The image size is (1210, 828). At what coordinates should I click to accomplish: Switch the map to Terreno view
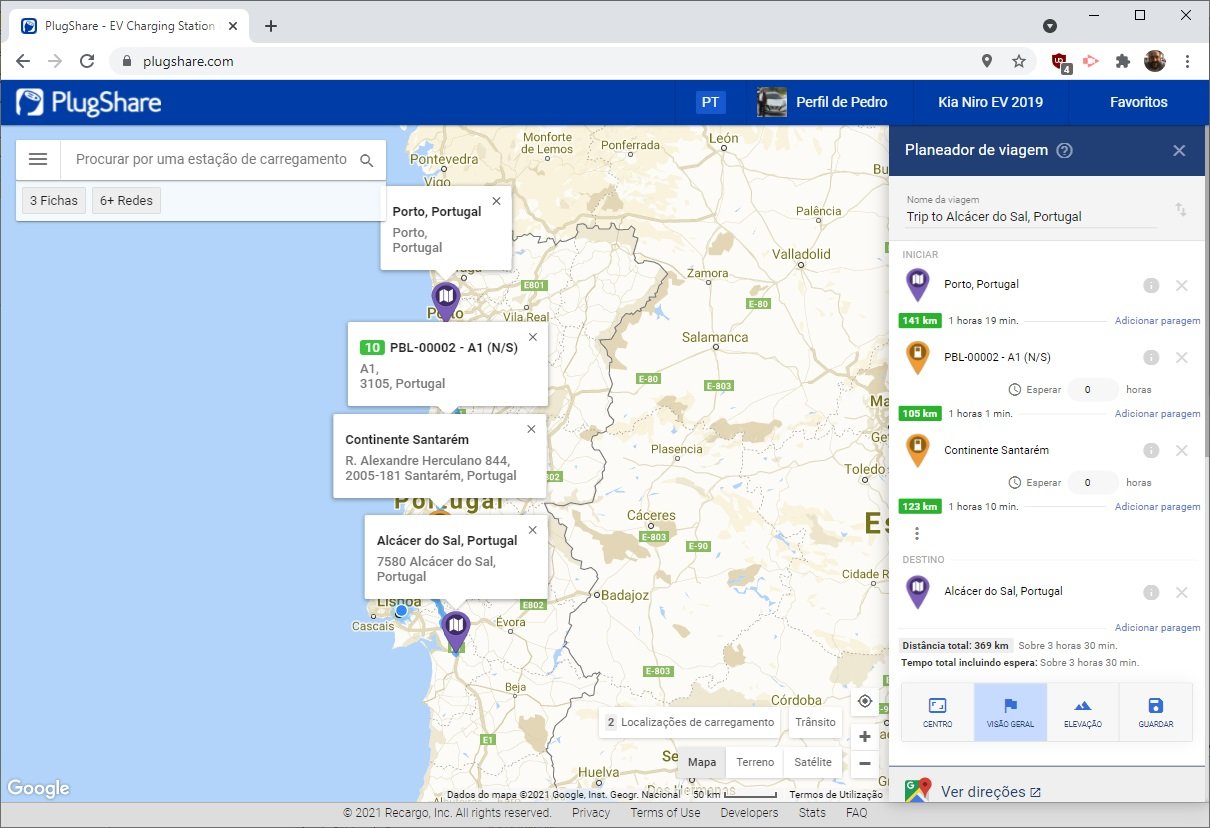click(755, 762)
